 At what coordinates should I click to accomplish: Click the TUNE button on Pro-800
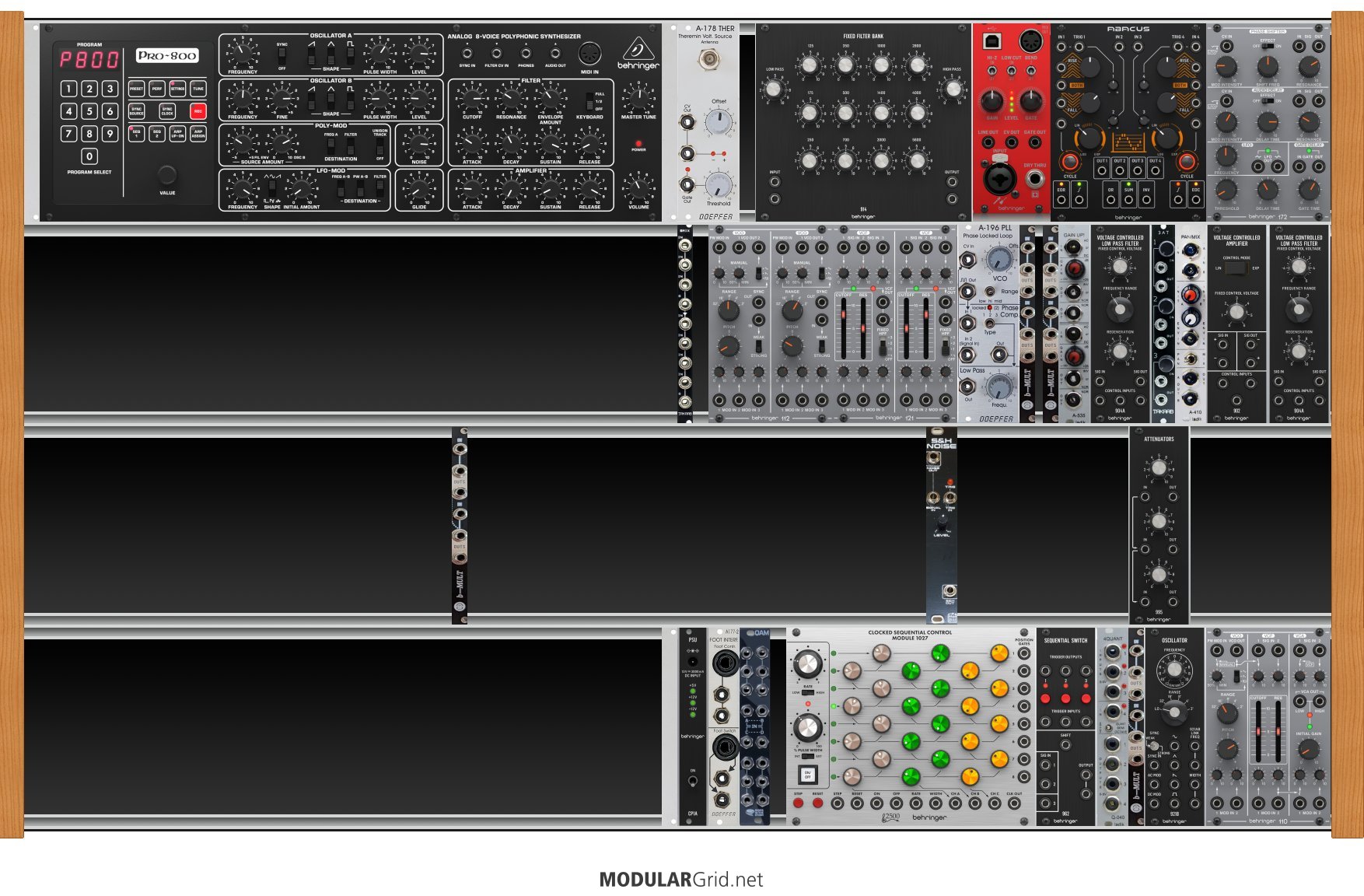click(198, 89)
